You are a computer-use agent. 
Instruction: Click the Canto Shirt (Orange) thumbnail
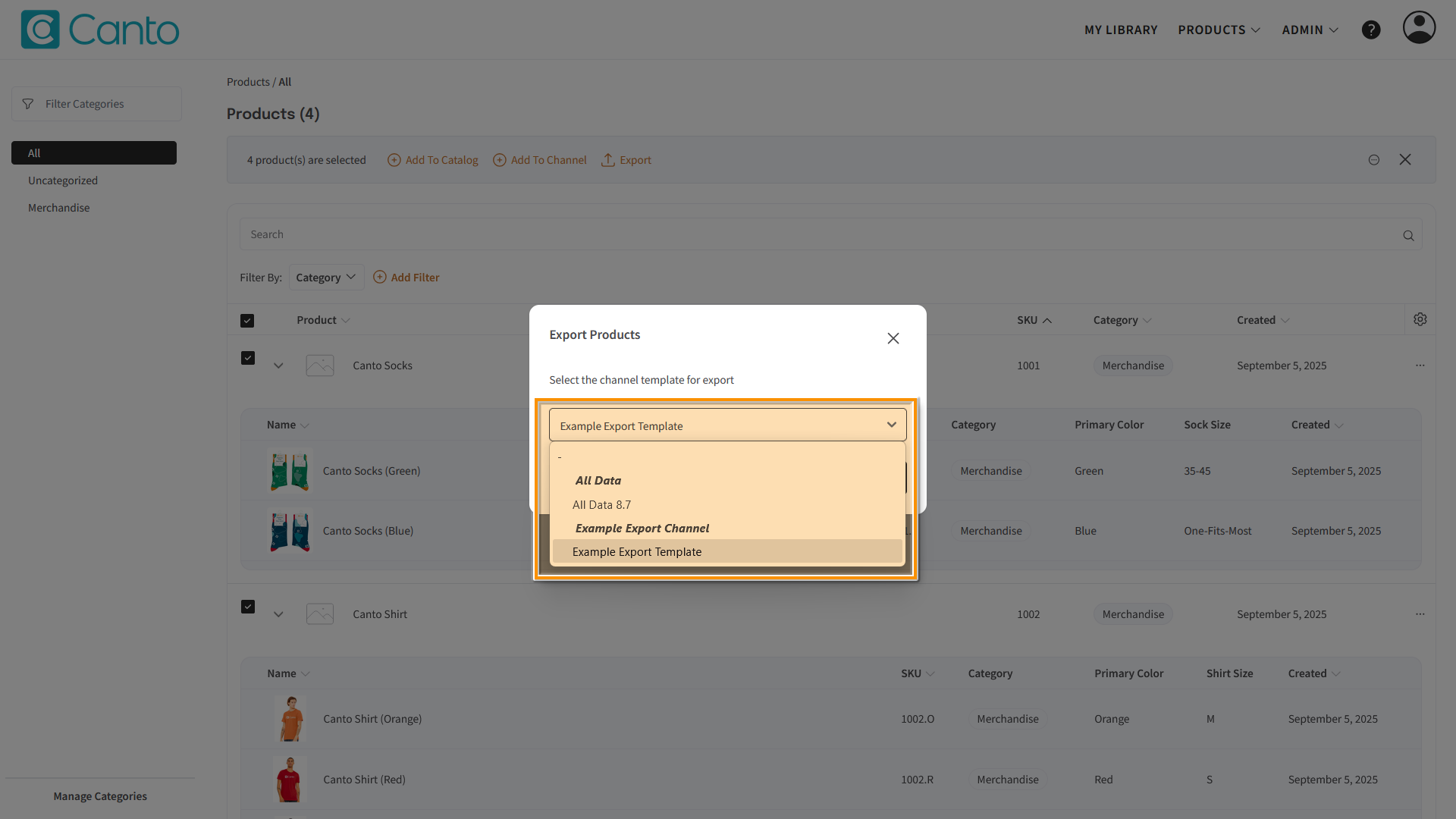tap(290, 719)
